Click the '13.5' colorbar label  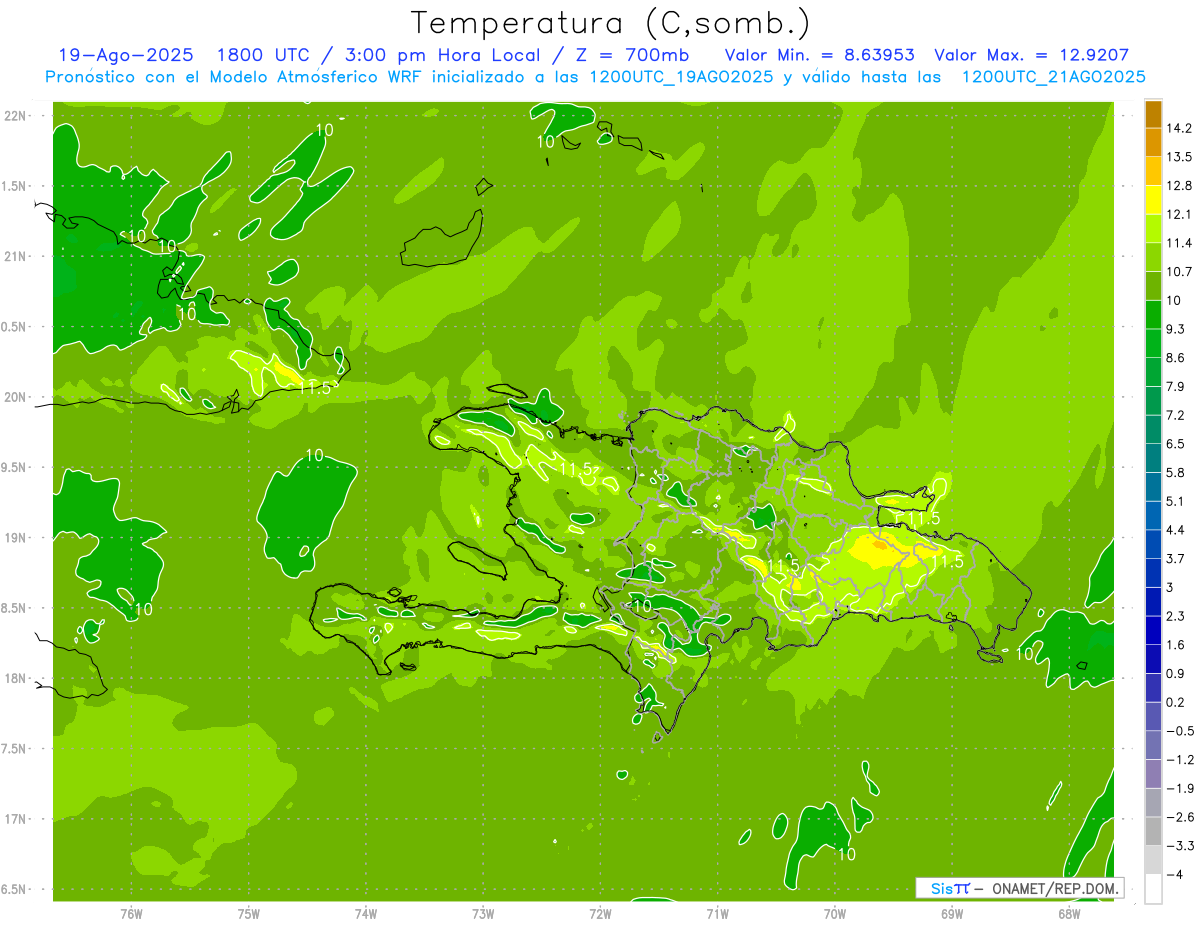click(1179, 157)
